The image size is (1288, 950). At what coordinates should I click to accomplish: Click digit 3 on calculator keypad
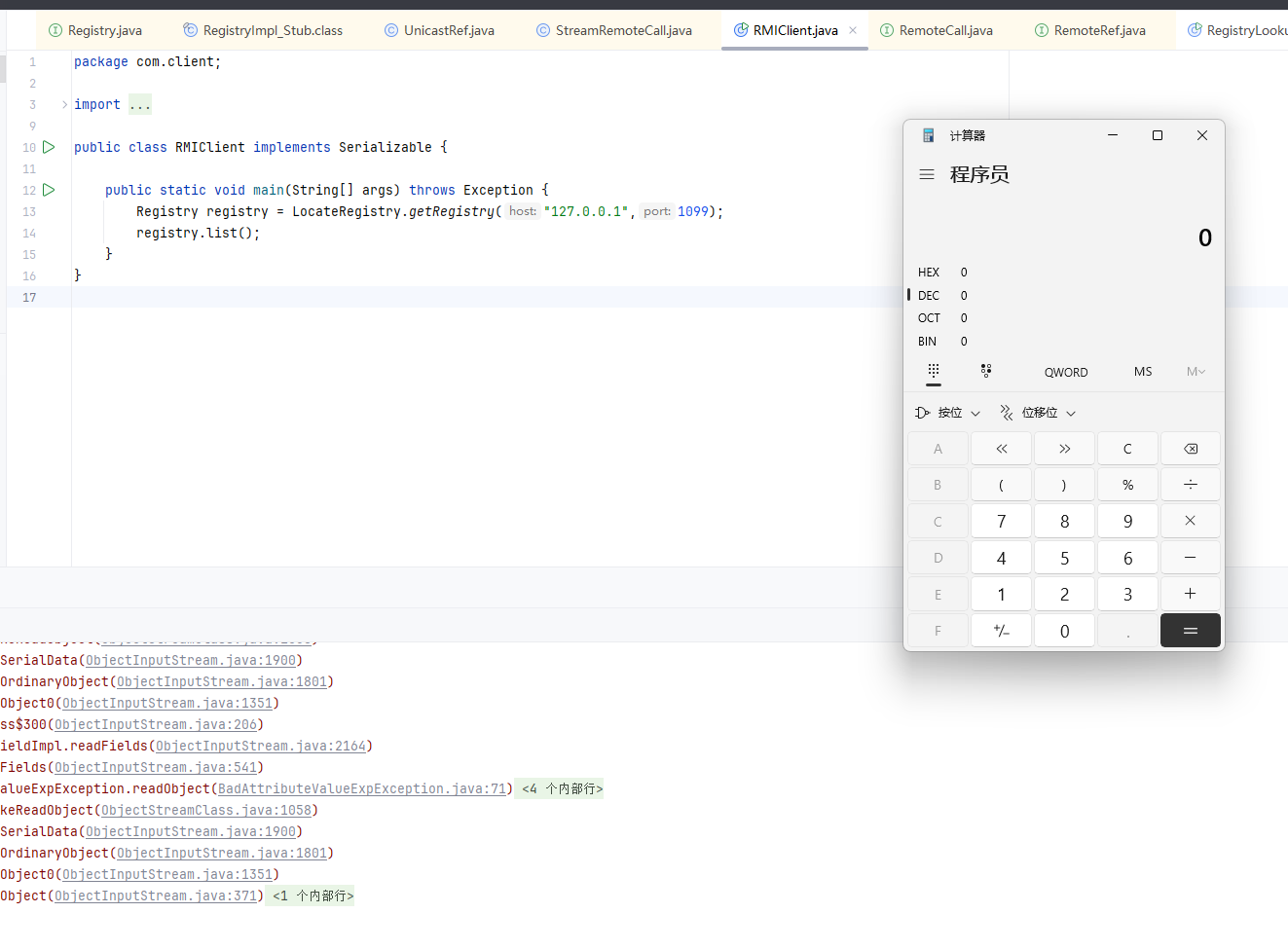1127,594
